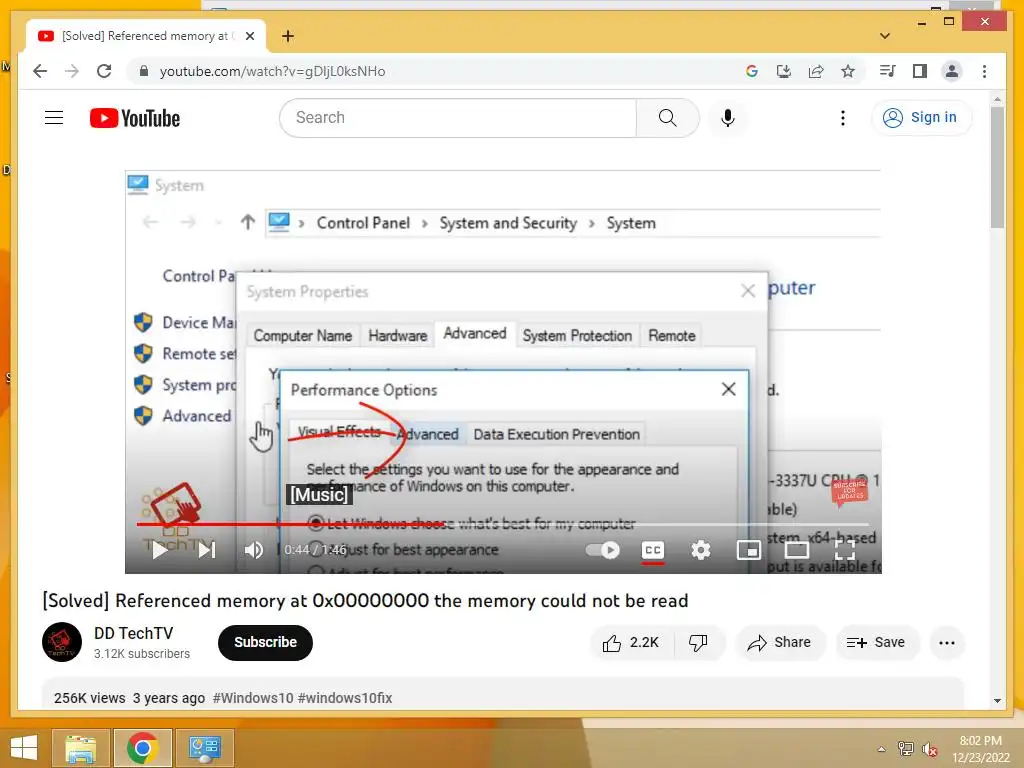Click the install app icon in address bar
The height and width of the screenshot is (768, 1024).
[x=784, y=71]
